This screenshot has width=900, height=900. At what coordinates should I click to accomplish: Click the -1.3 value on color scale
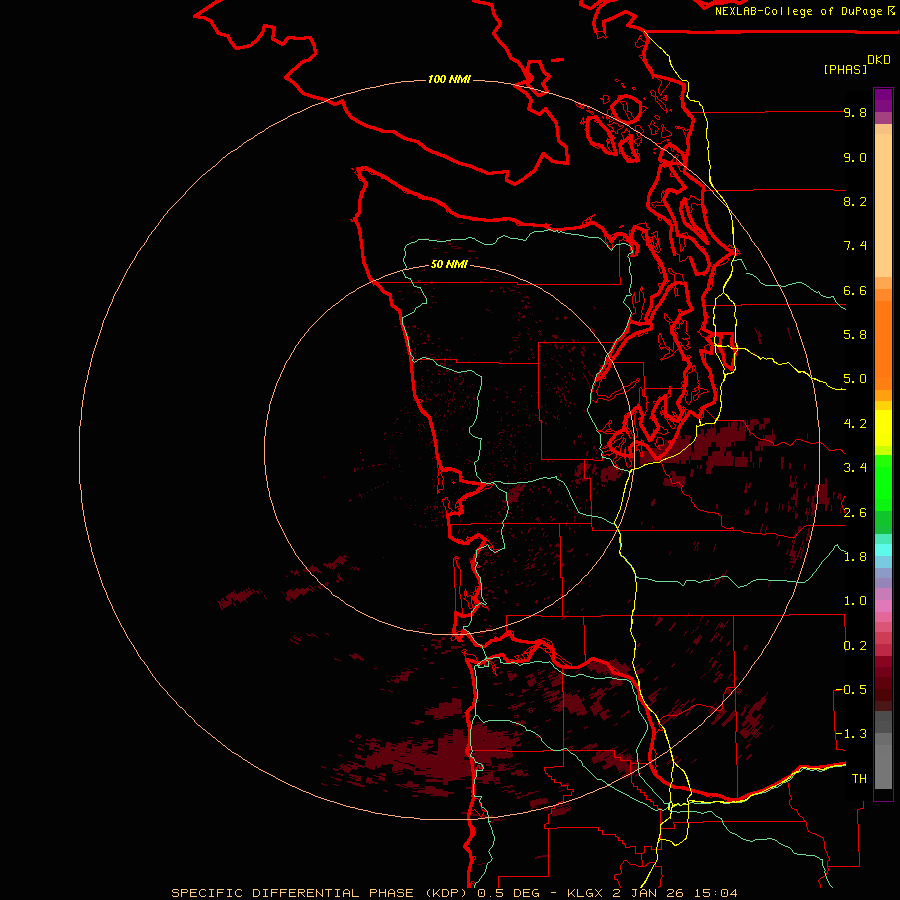[x=852, y=734]
